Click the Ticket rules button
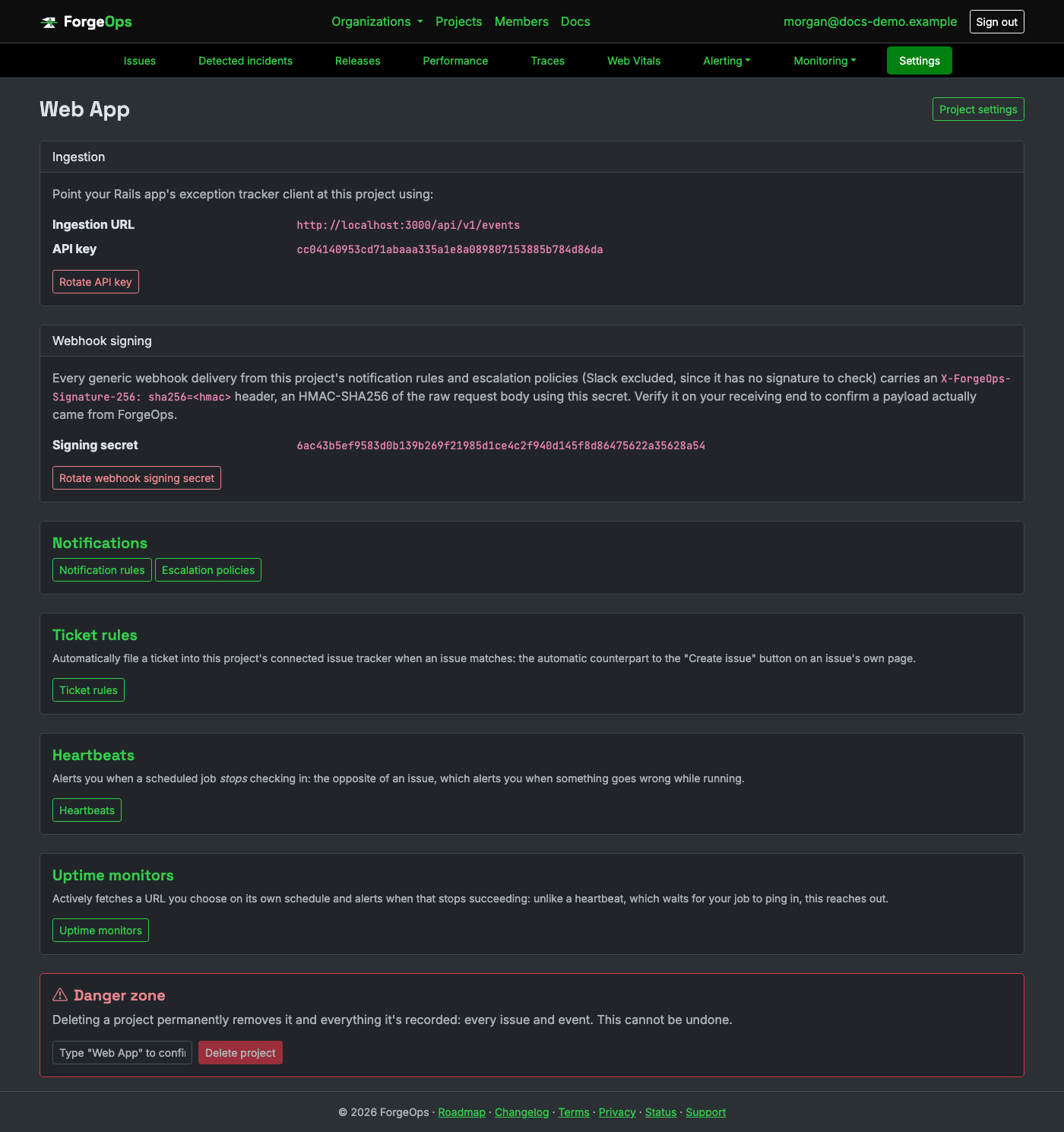1064x1132 pixels. (88, 690)
